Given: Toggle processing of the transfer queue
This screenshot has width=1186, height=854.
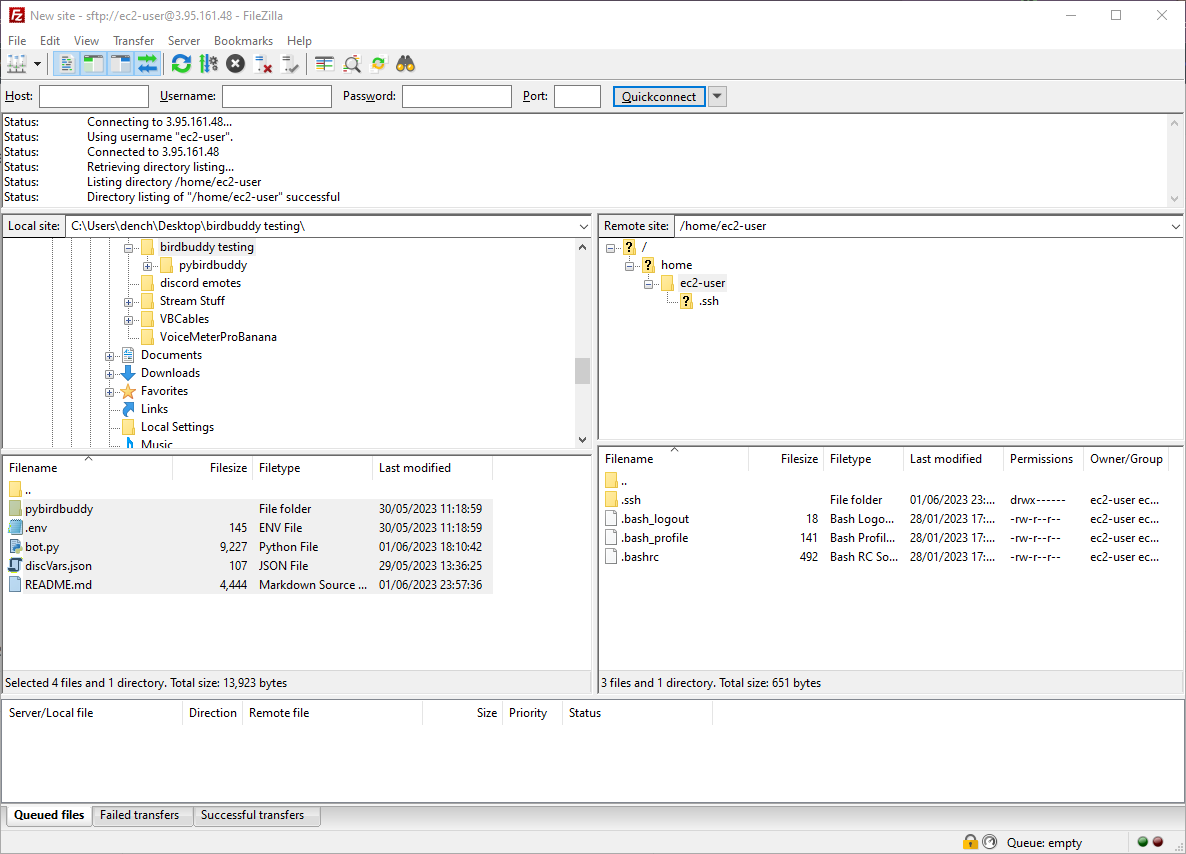Looking at the screenshot, I should (209, 64).
